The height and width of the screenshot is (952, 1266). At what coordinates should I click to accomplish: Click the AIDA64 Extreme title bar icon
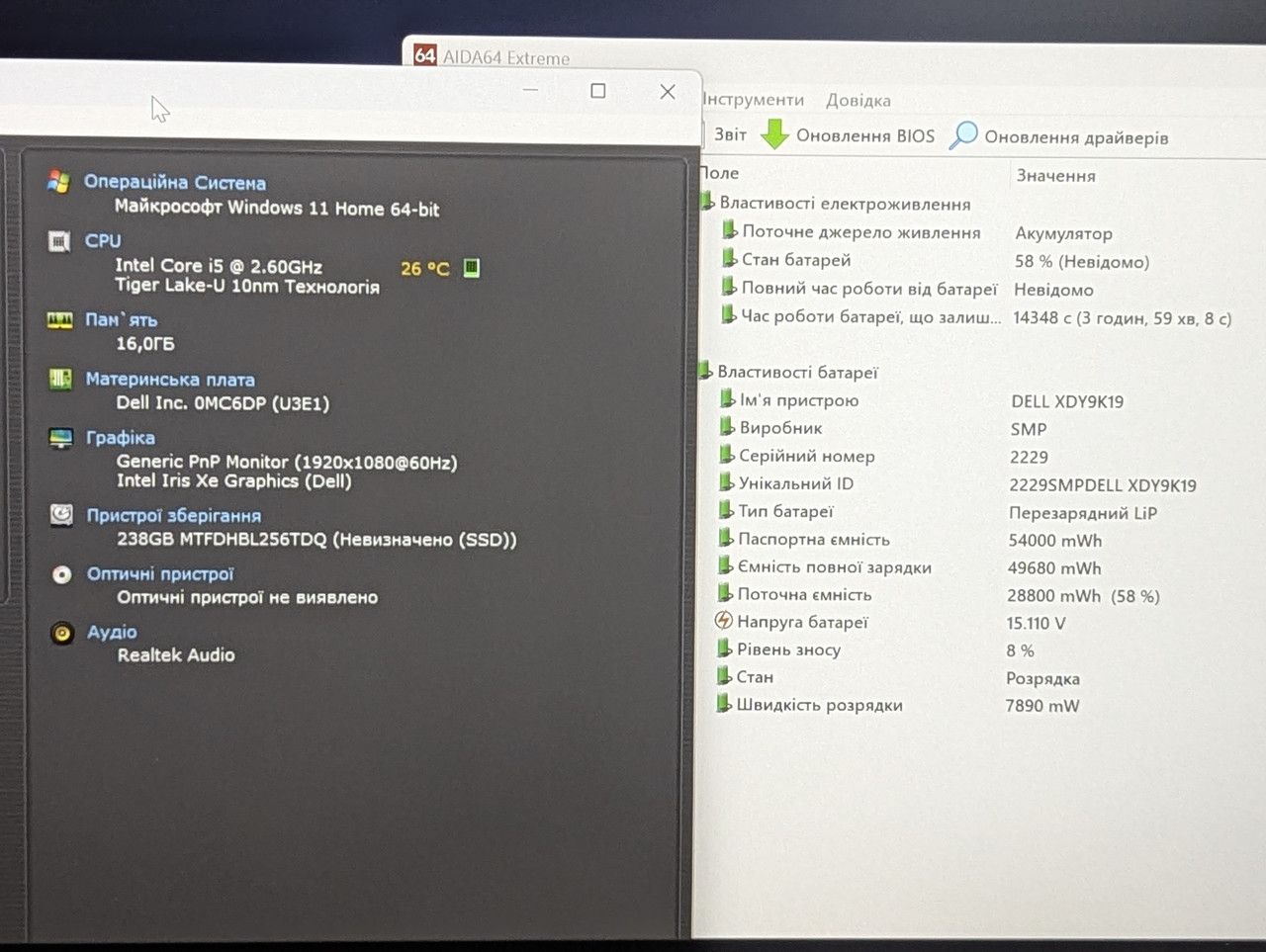coord(425,55)
